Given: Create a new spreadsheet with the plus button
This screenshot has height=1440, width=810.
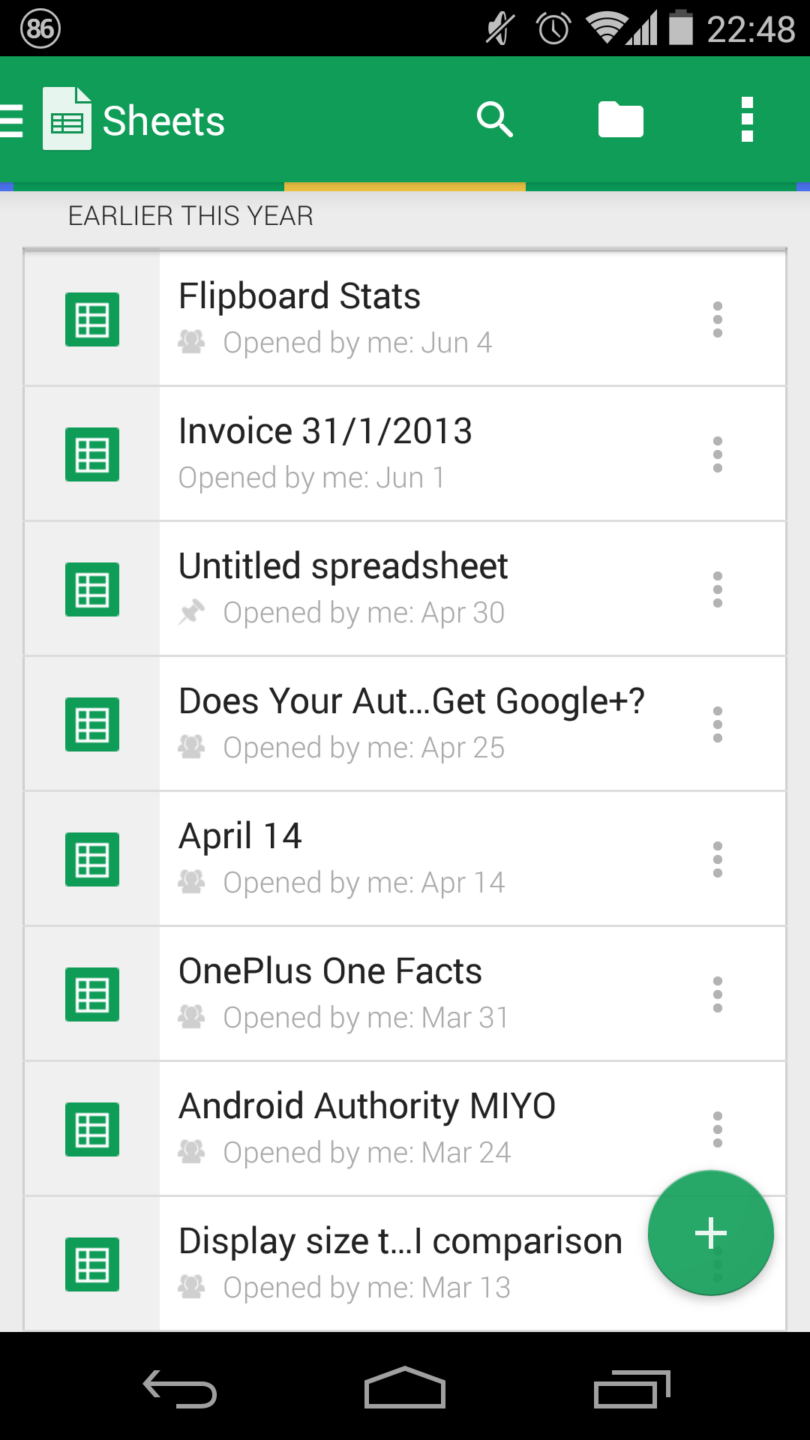Looking at the screenshot, I should click(x=710, y=1233).
